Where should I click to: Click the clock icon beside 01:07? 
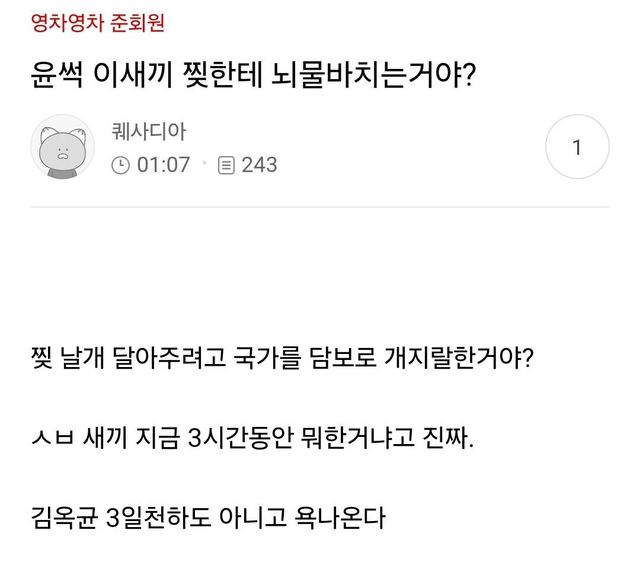point(120,165)
